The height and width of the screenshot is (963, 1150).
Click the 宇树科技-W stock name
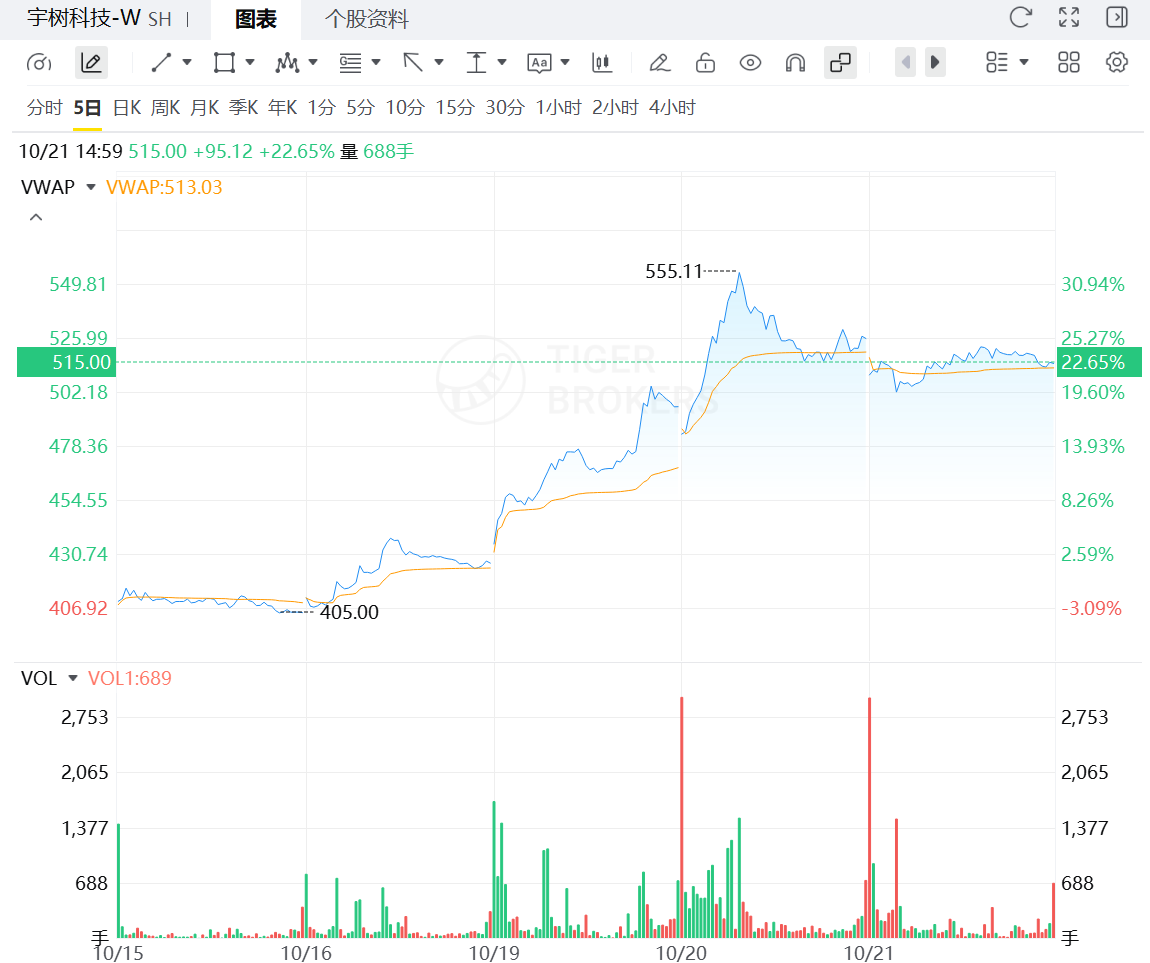point(84,18)
